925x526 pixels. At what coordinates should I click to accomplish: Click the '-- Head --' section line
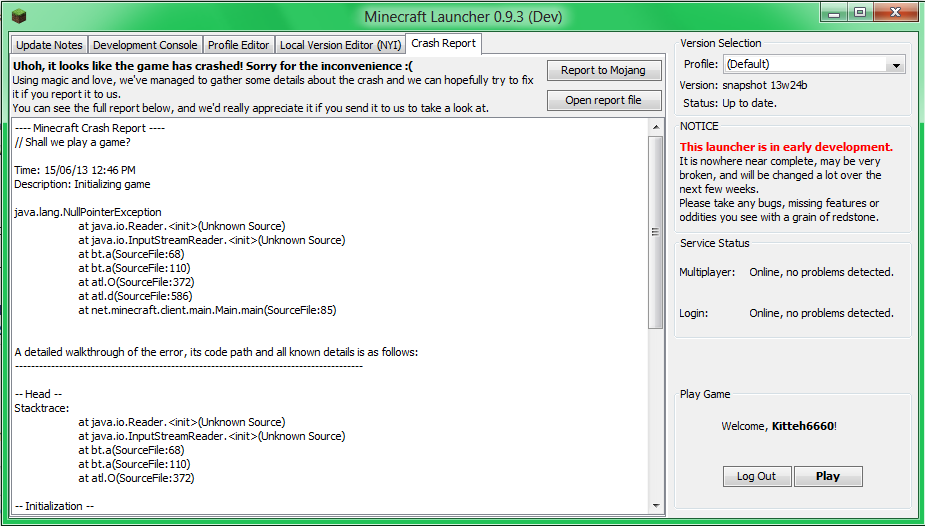point(38,394)
